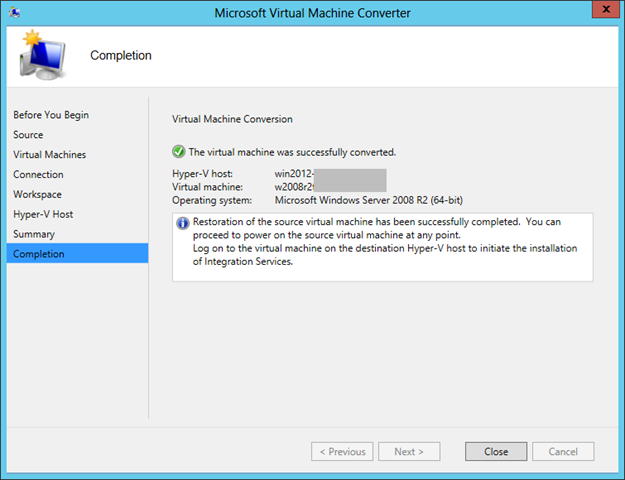The image size is (625, 480).
Task: Click the Windows Server 2008 R2 (64-bit) value
Action: coord(369,200)
